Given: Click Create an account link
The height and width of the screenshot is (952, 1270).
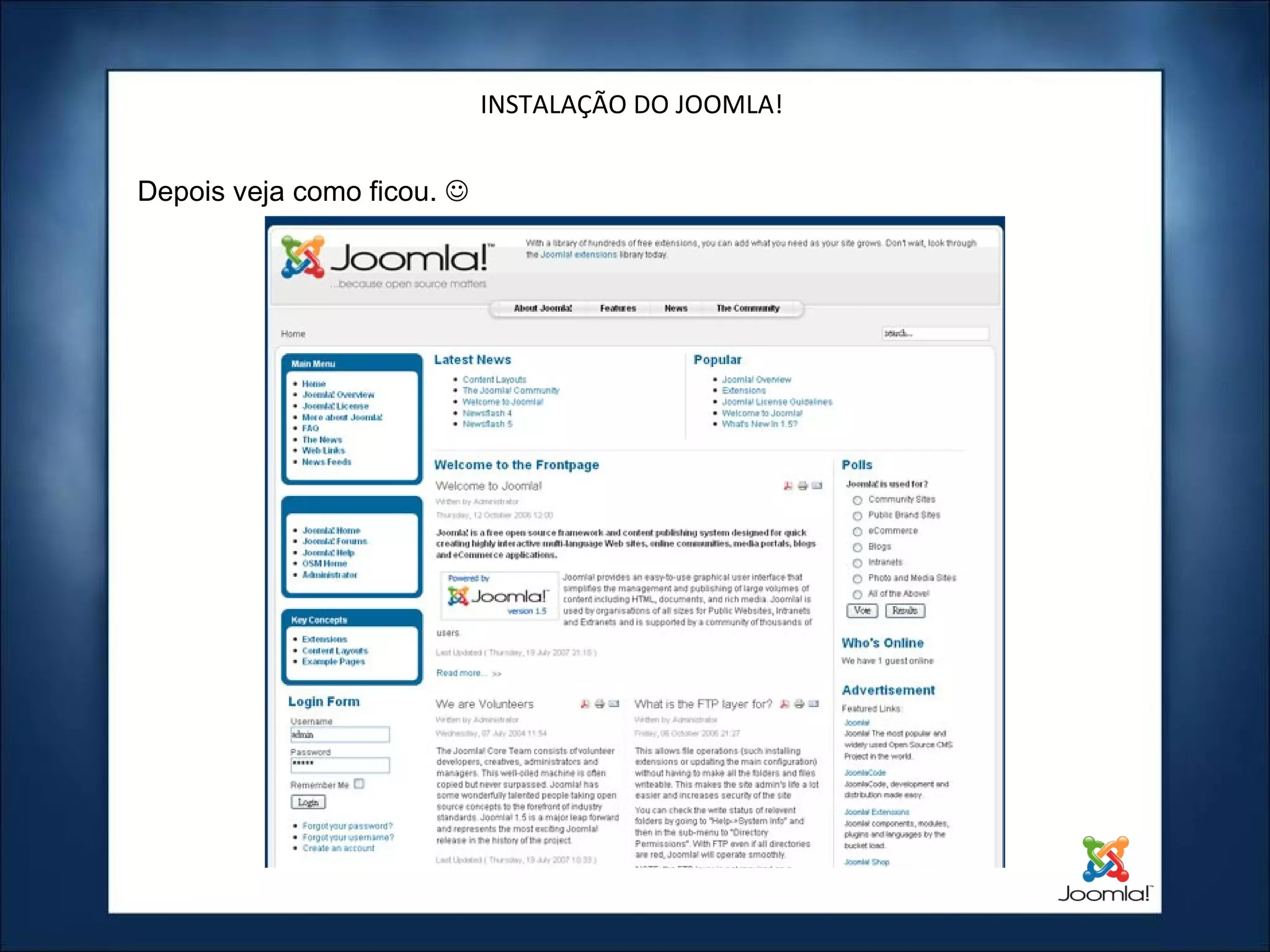Looking at the screenshot, I should pos(339,848).
